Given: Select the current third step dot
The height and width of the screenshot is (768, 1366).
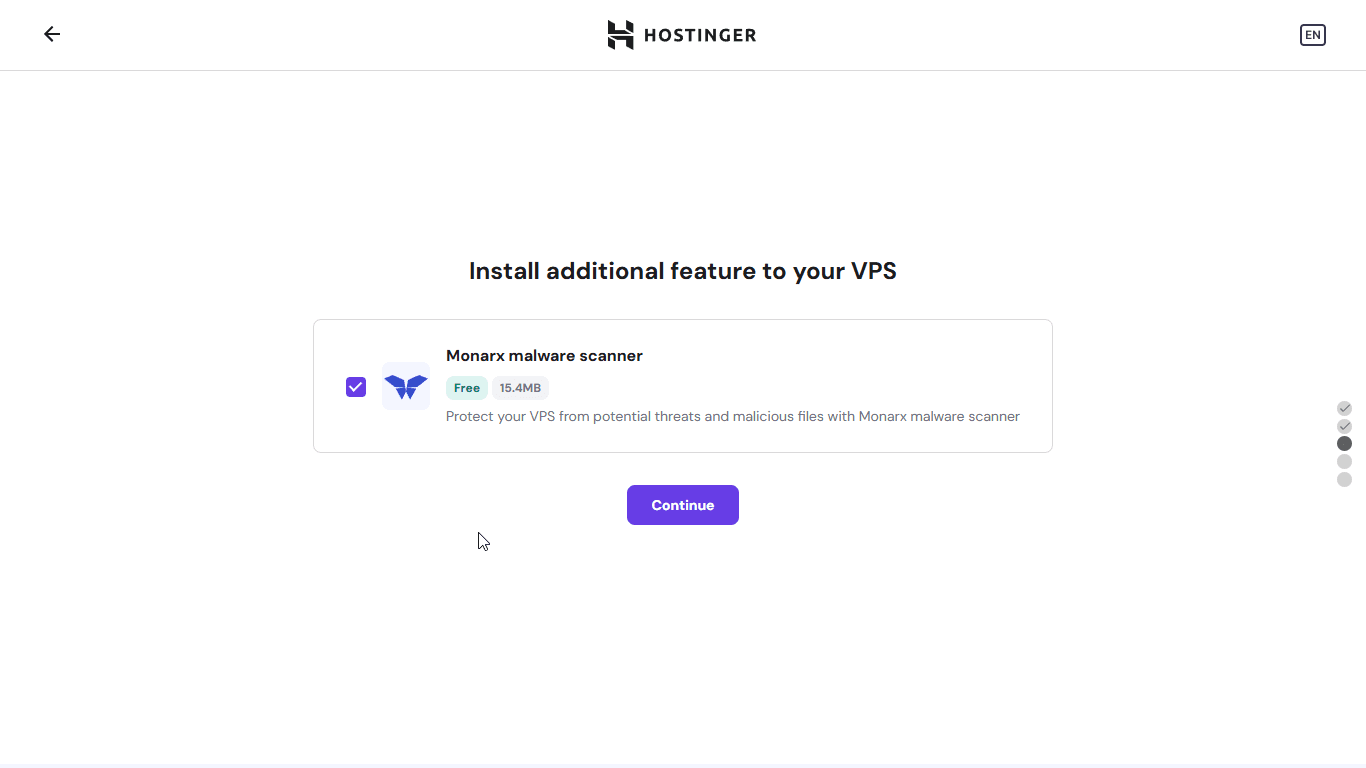Looking at the screenshot, I should coord(1344,443).
